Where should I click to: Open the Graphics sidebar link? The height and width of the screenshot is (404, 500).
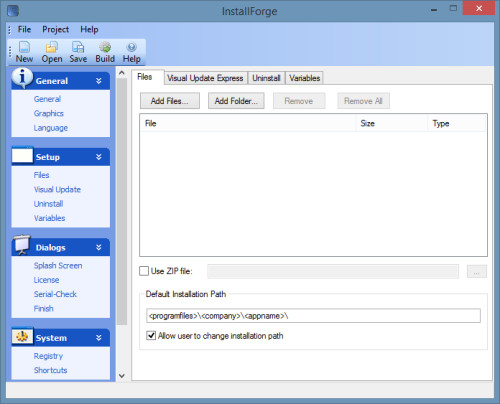[49, 113]
